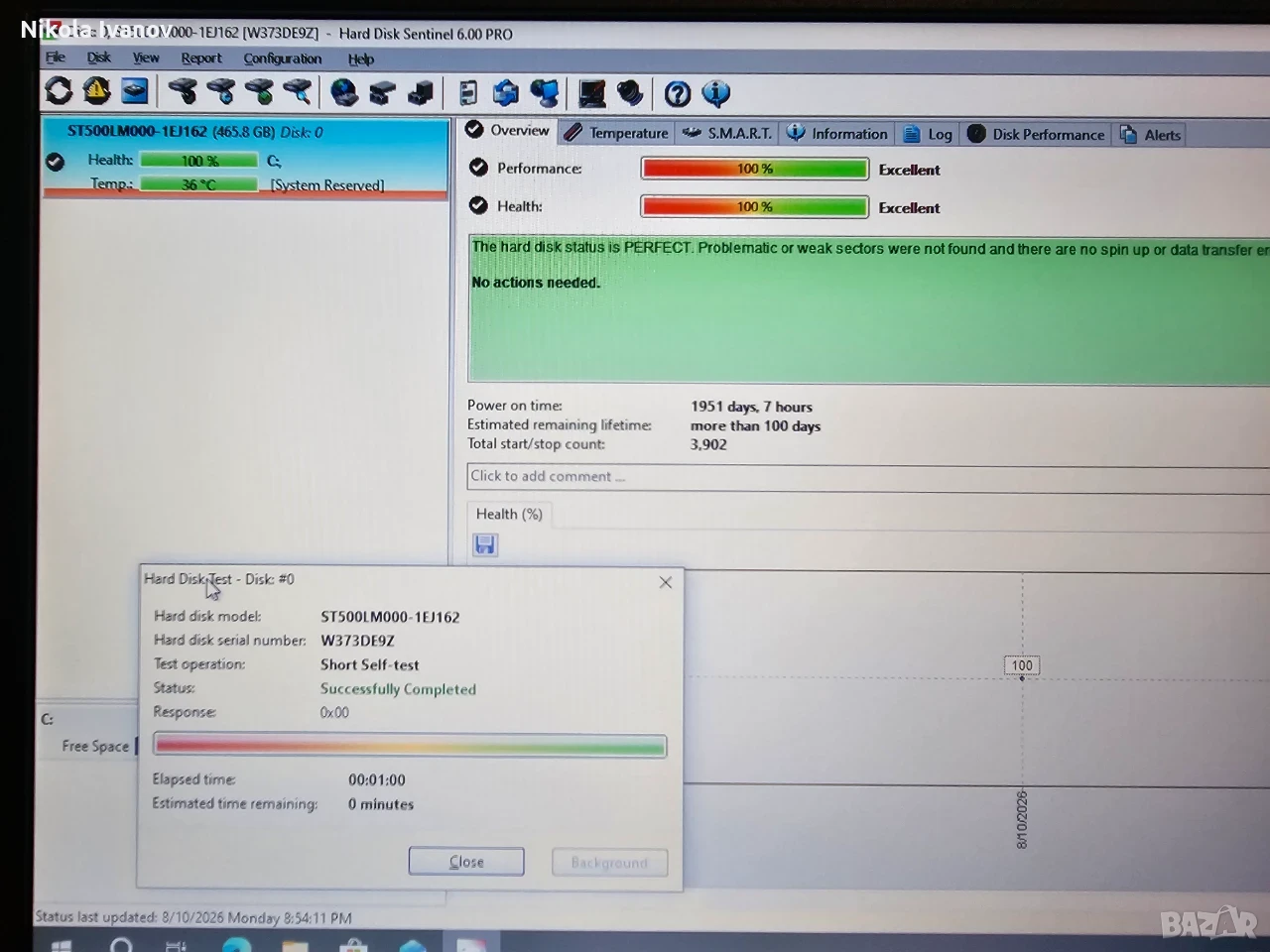Click the blue folder with arrows toolbar icon

tap(506, 93)
